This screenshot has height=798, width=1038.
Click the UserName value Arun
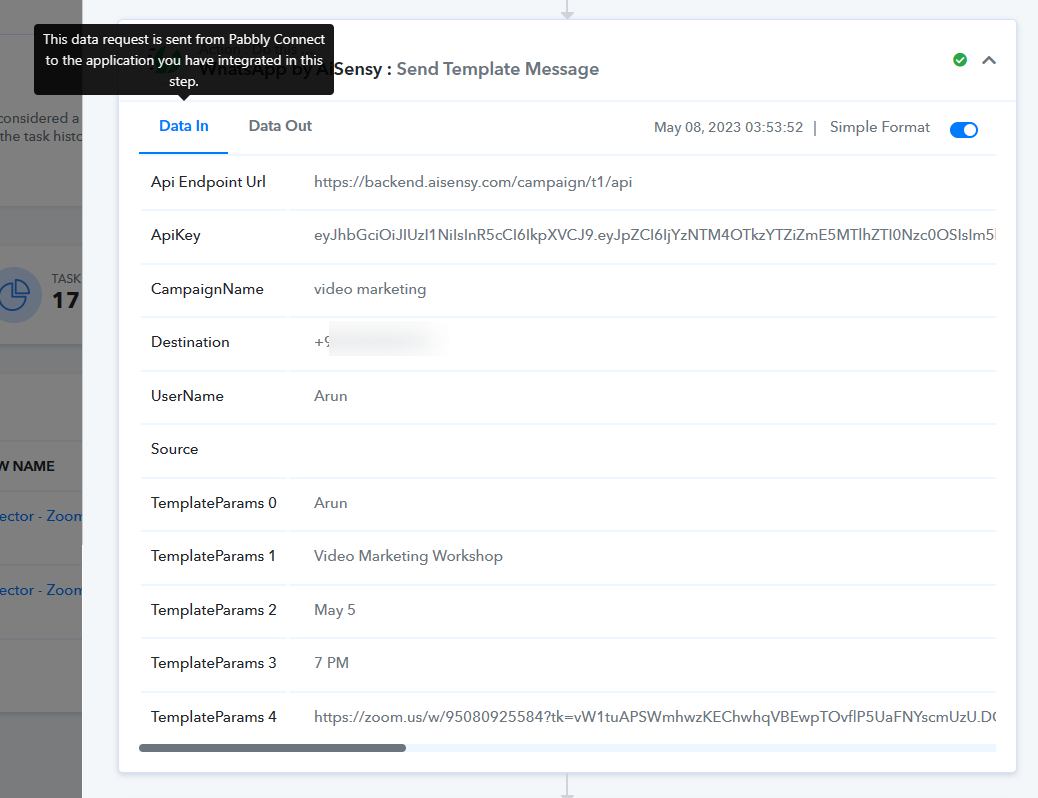coord(330,396)
